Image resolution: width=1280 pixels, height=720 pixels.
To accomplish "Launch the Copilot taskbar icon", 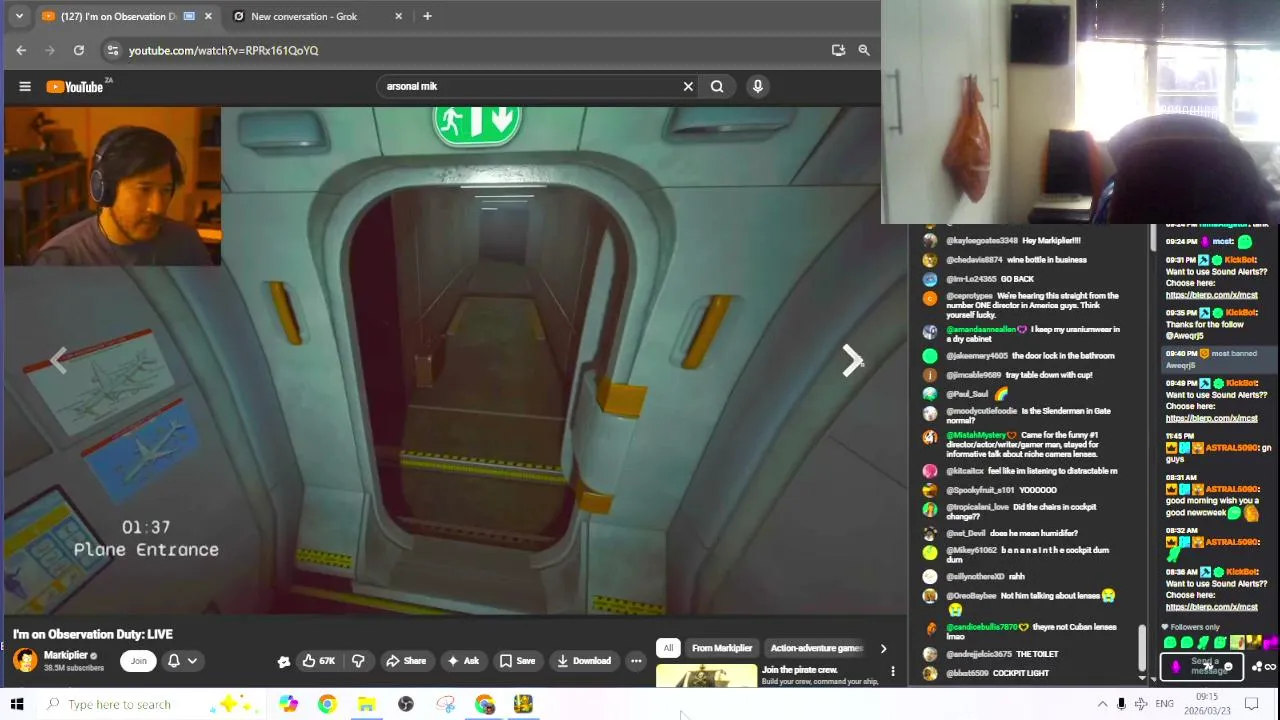I will pyautogui.click(x=289, y=704).
